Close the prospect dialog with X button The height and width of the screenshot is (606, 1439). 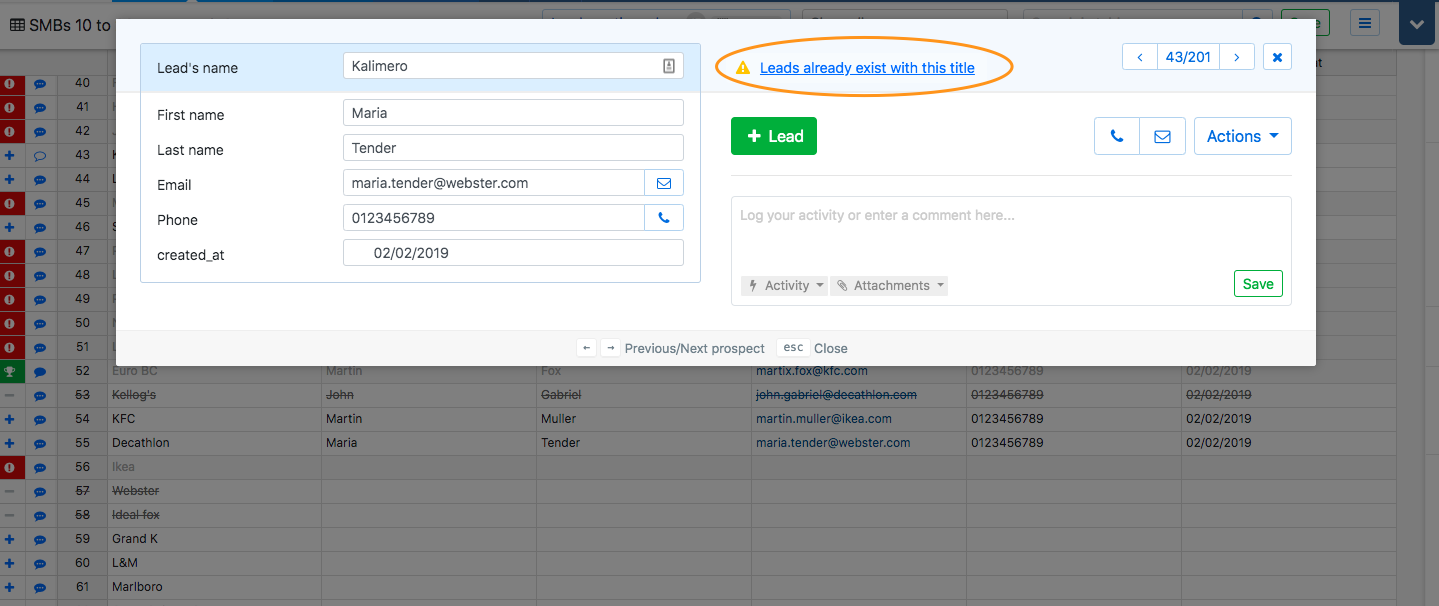(1277, 57)
